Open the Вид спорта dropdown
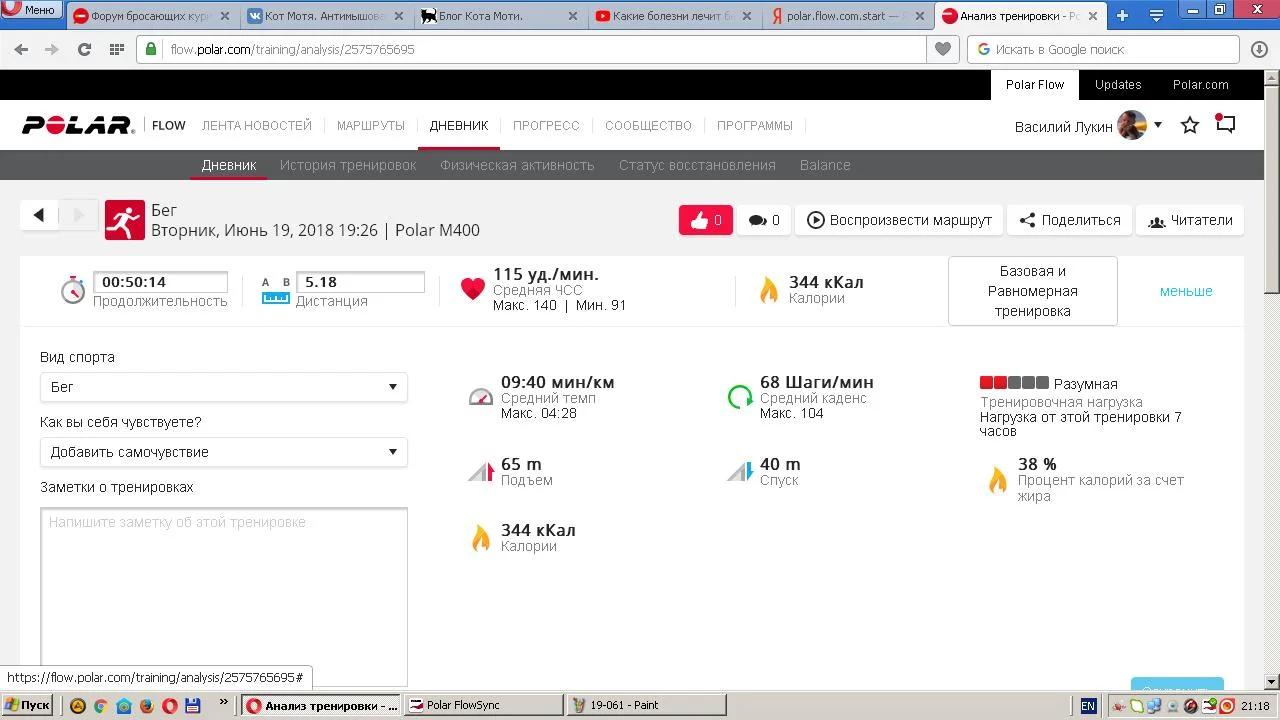 (223, 387)
